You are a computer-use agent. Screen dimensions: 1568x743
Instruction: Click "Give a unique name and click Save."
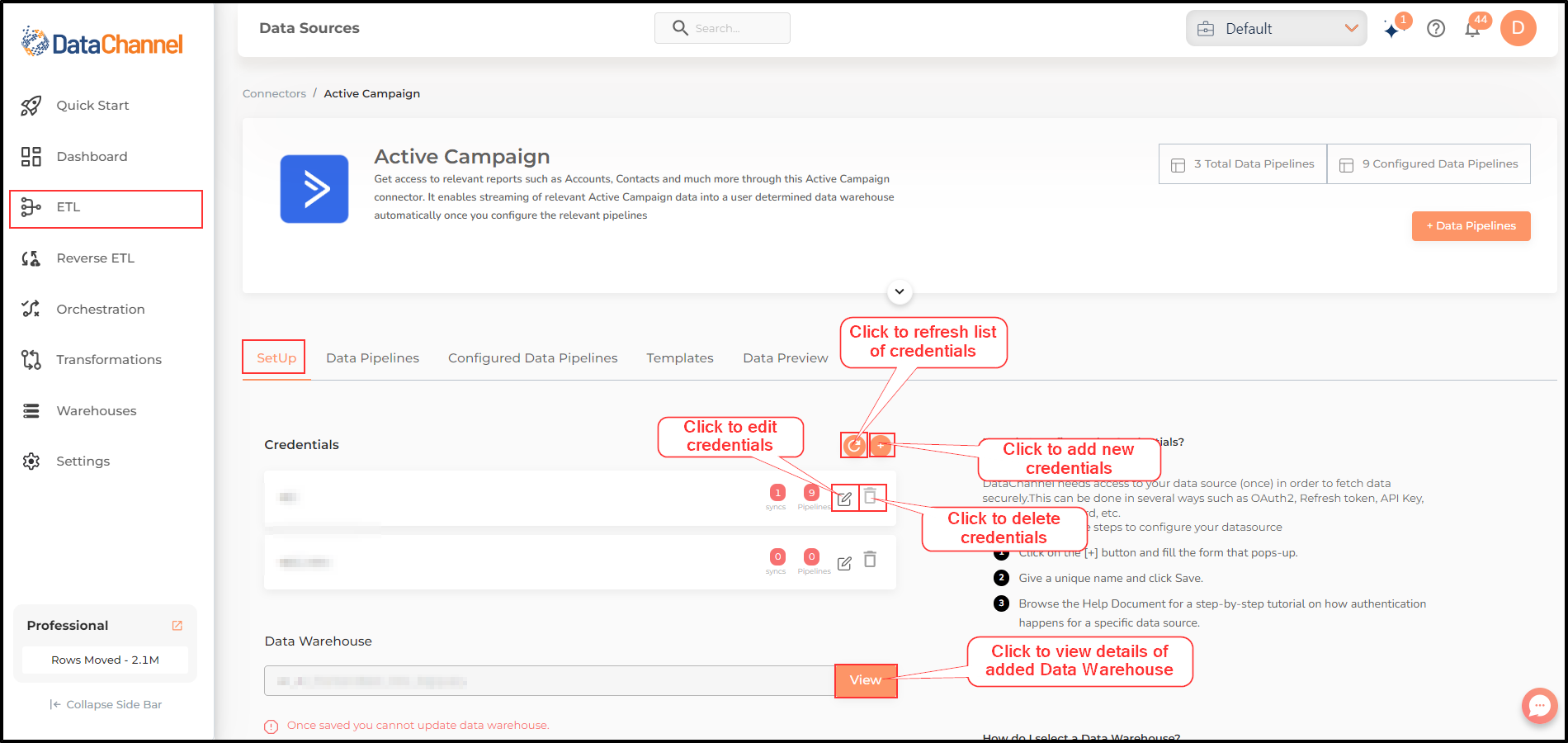[x=1111, y=579]
